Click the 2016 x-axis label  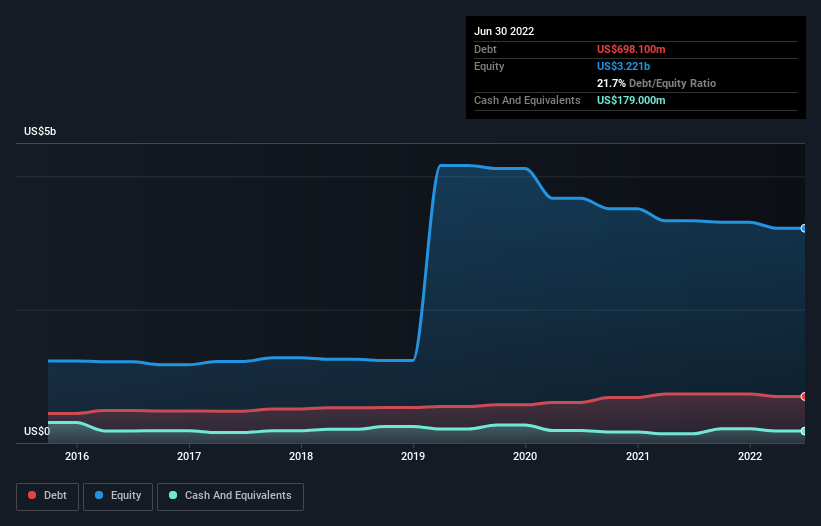pos(77,456)
